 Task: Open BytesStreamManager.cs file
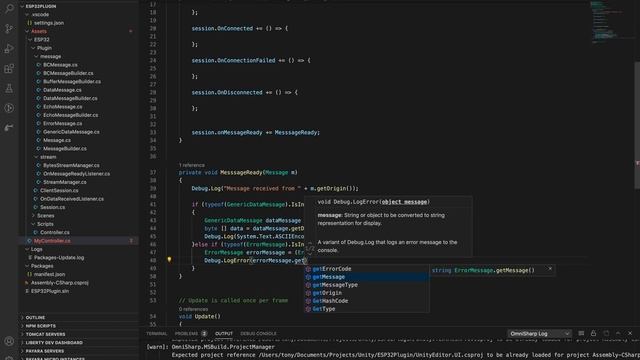tap(71, 165)
